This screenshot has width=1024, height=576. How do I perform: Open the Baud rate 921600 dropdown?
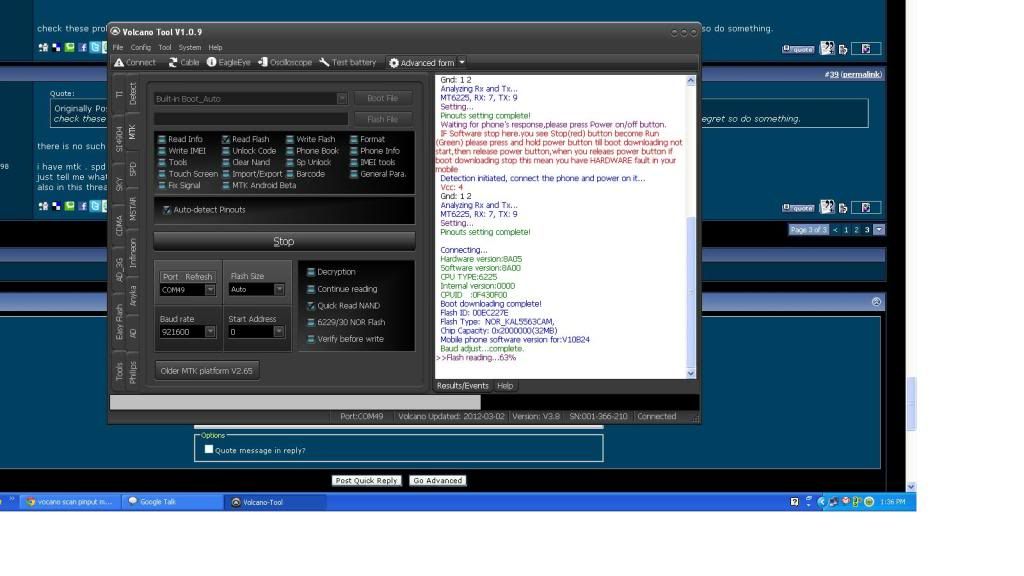(x=210, y=332)
